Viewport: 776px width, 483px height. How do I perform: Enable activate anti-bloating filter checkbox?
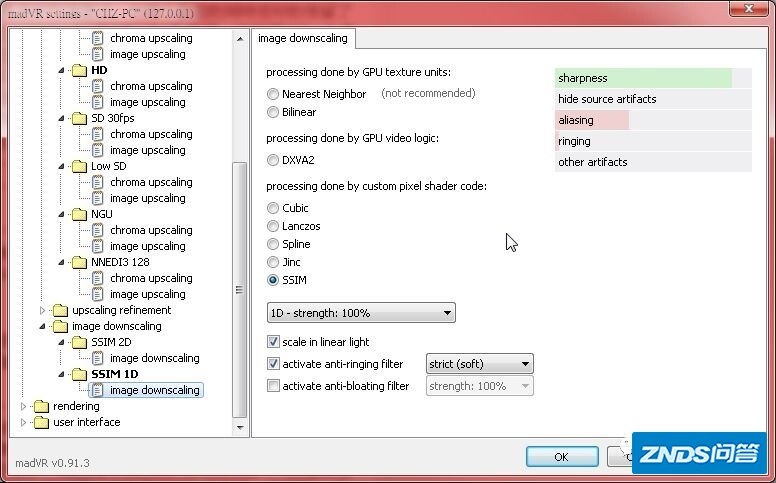[x=273, y=386]
